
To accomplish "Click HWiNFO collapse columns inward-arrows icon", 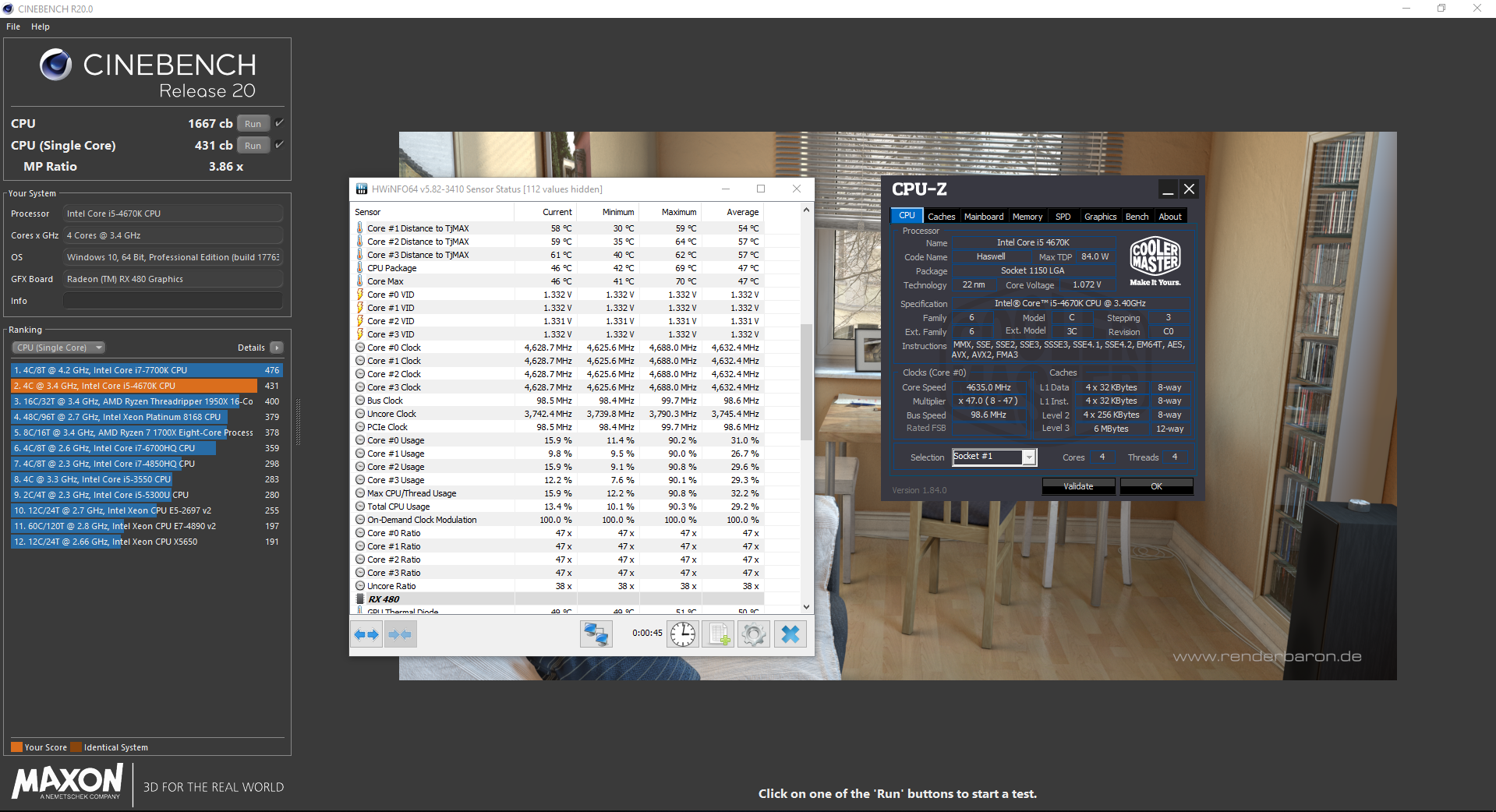I will pyautogui.click(x=400, y=634).
